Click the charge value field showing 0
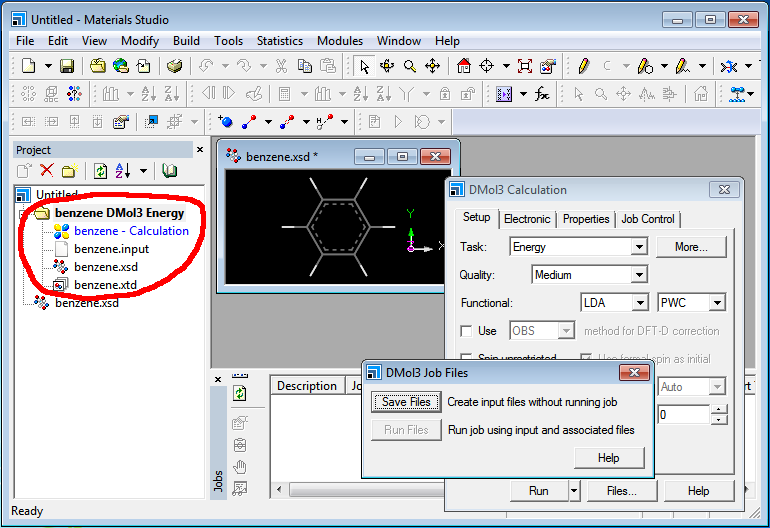770x528 pixels. click(683, 415)
